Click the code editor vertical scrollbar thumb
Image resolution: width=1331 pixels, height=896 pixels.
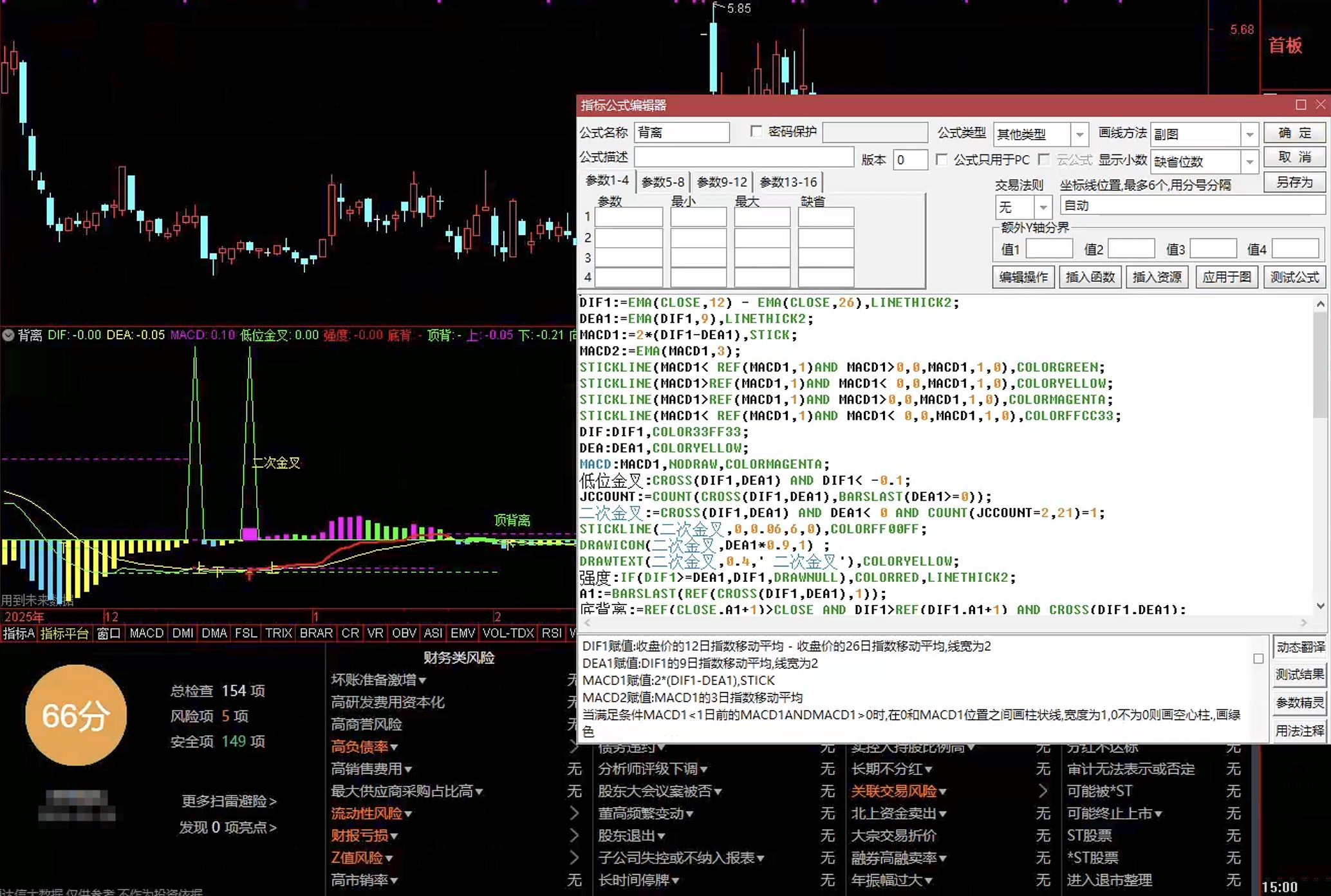1319,366
